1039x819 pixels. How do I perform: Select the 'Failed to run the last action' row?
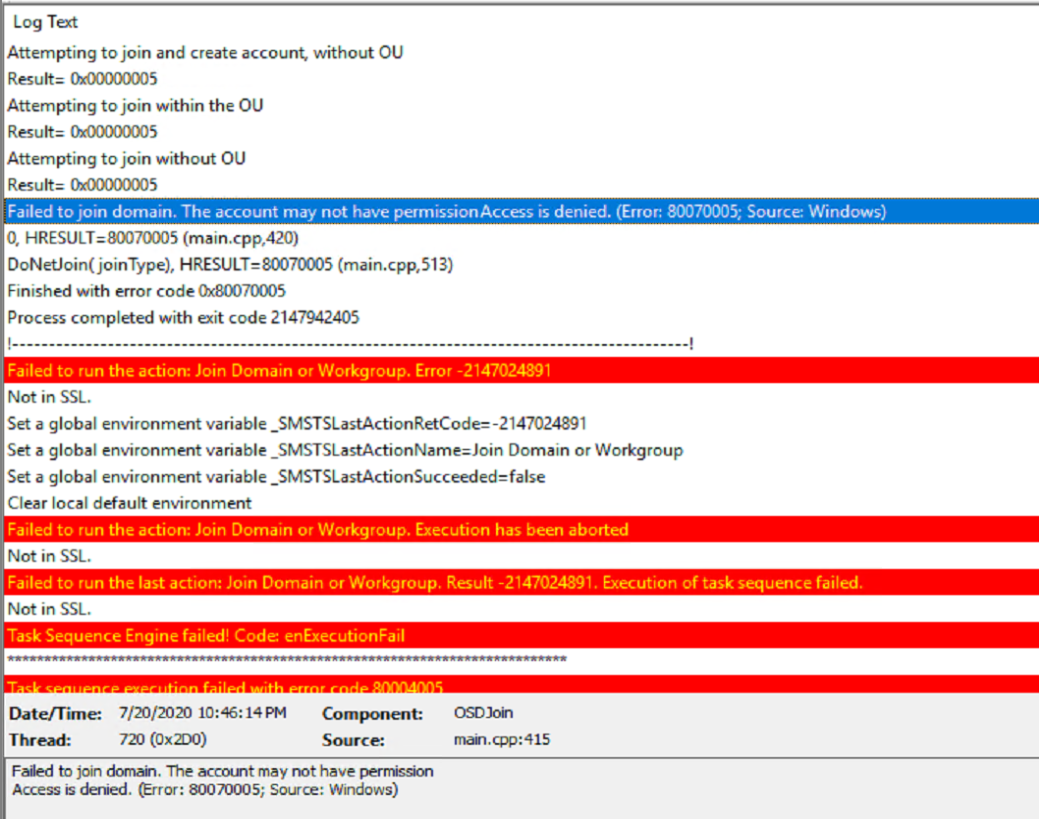[434, 582]
